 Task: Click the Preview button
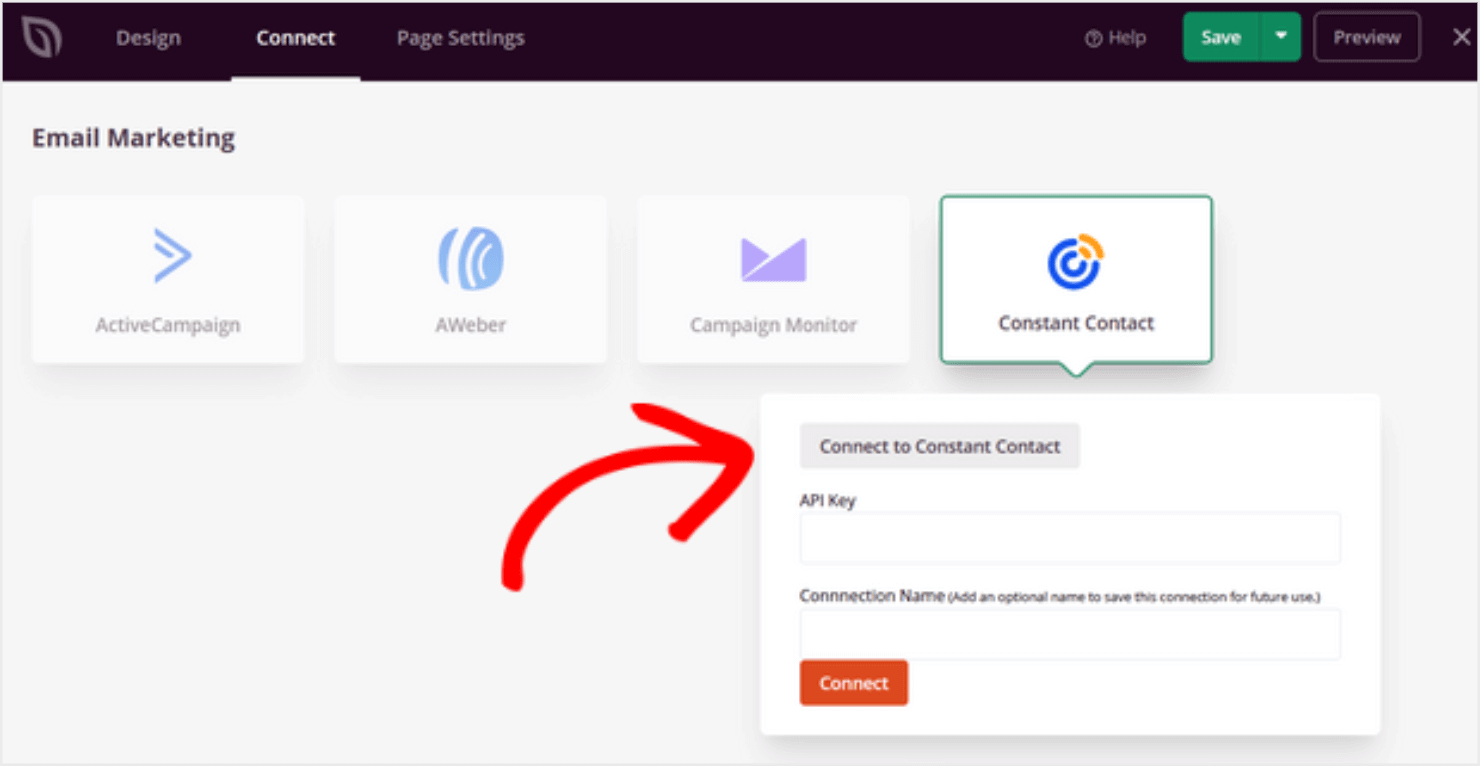1366,37
